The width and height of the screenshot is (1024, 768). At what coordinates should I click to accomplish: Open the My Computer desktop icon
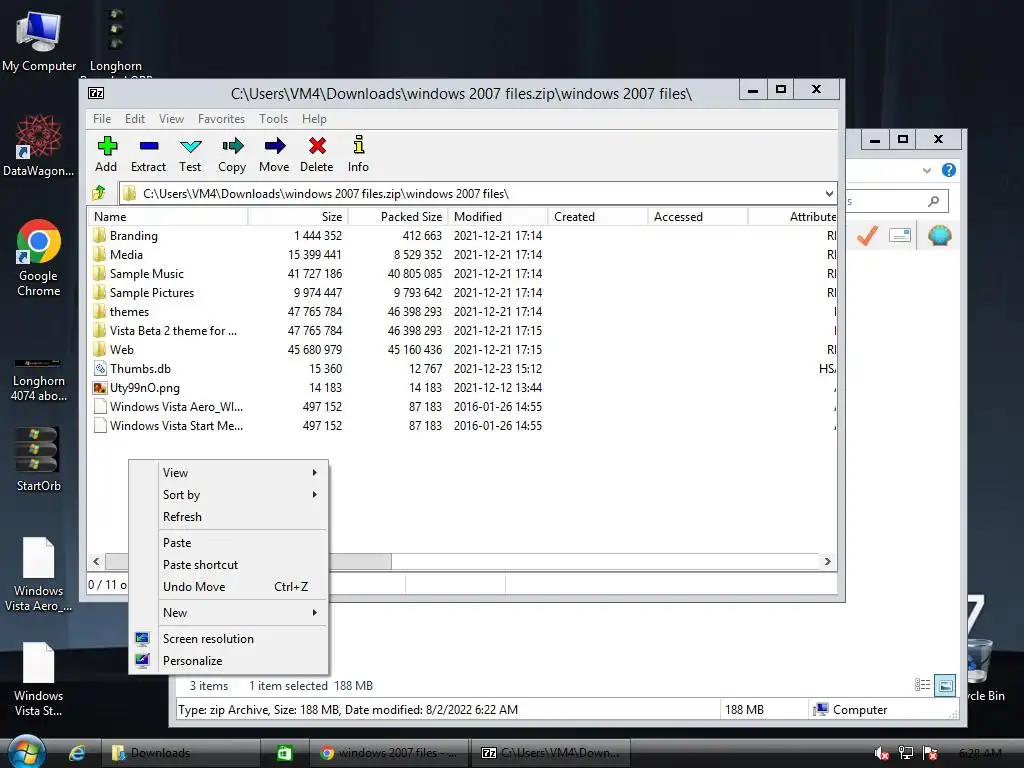click(x=39, y=40)
